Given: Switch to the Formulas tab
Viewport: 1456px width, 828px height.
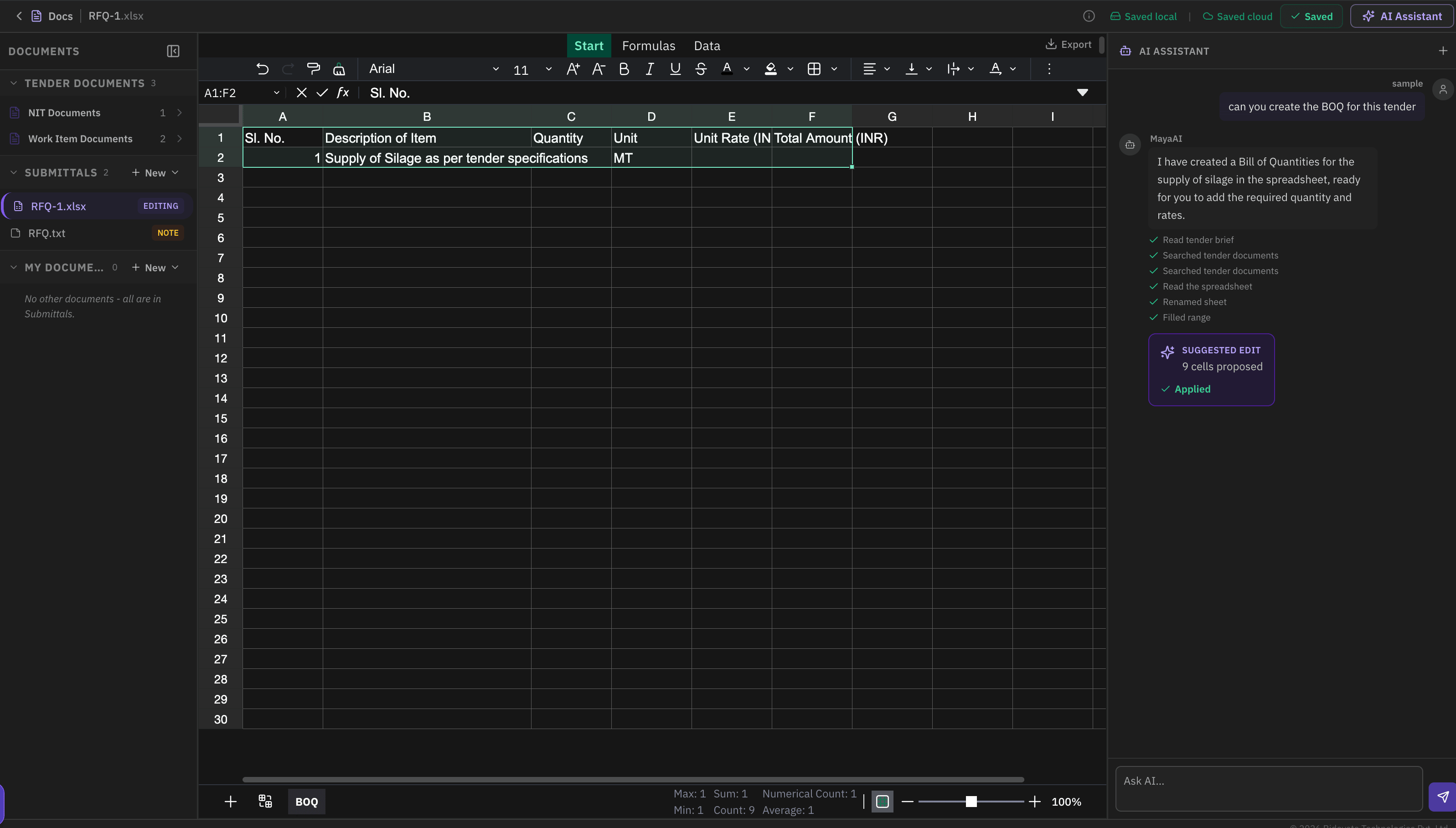Looking at the screenshot, I should pos(649,46).
